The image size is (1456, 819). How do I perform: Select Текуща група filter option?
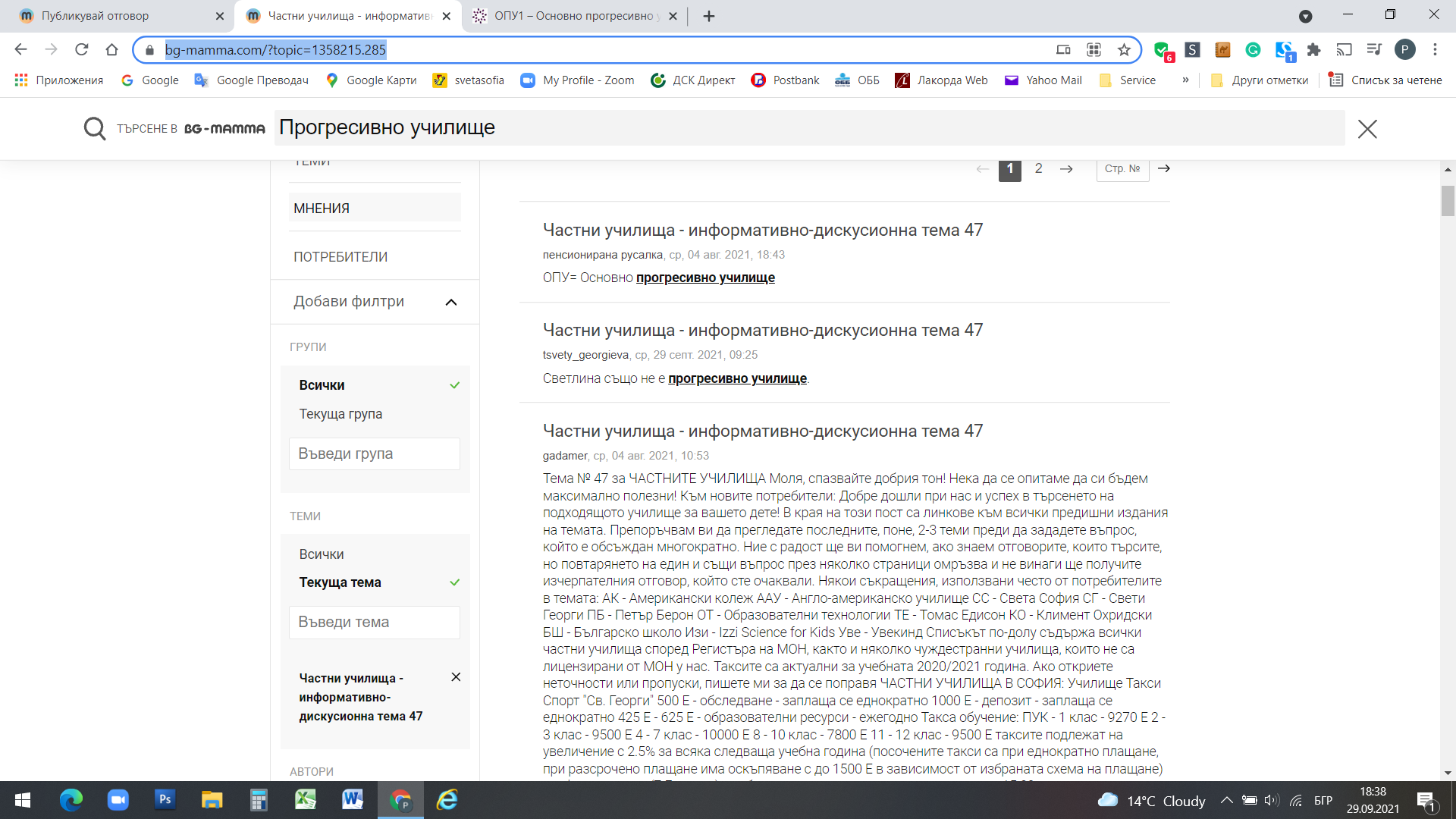pos(340,414)
